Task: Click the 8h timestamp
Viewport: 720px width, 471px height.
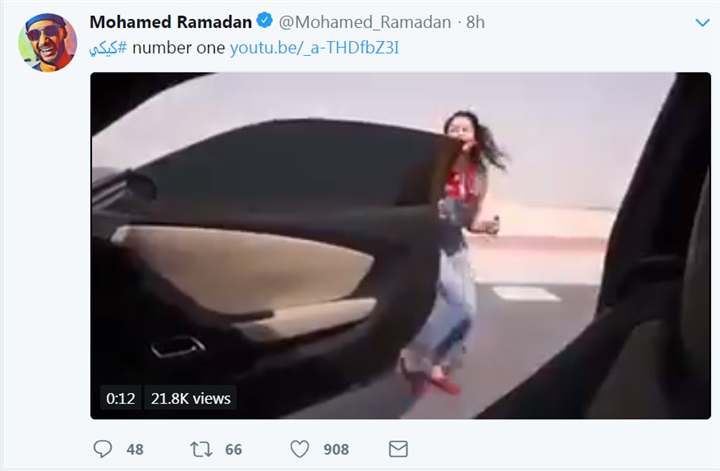Action: (x=475, y=22)
